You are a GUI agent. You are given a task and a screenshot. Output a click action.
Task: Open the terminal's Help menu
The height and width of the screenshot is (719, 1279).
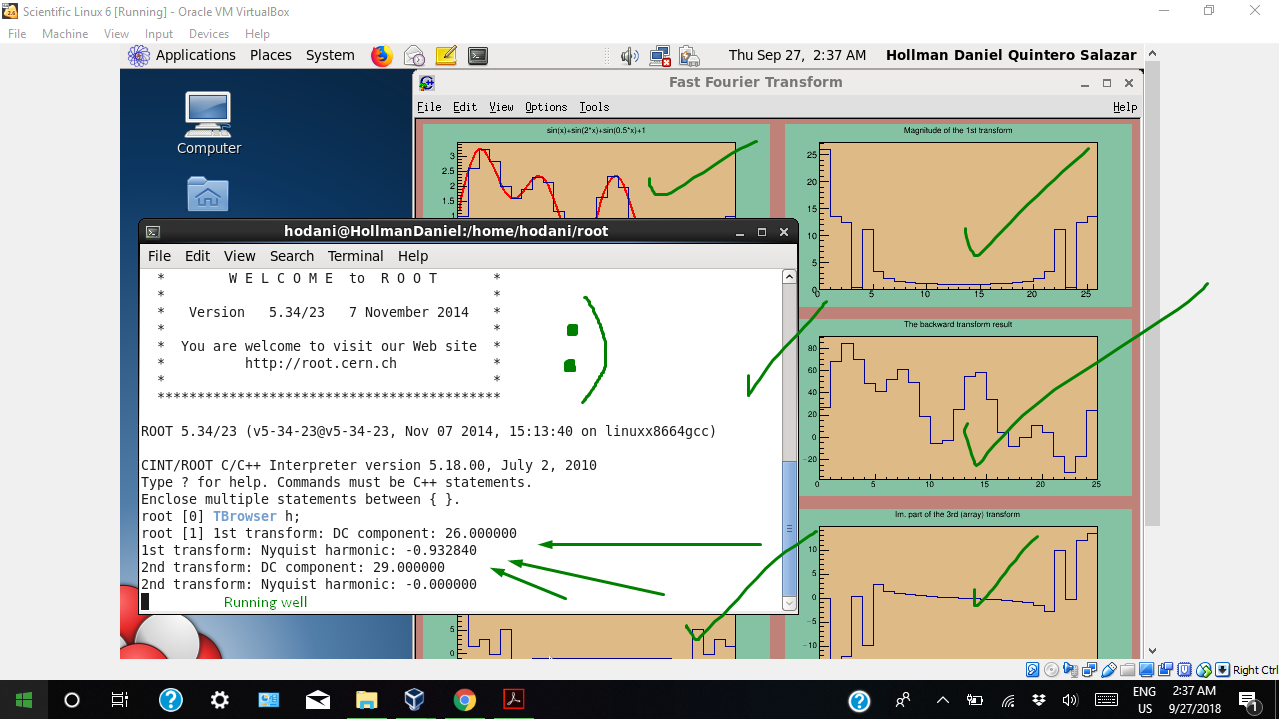[413, 256]
